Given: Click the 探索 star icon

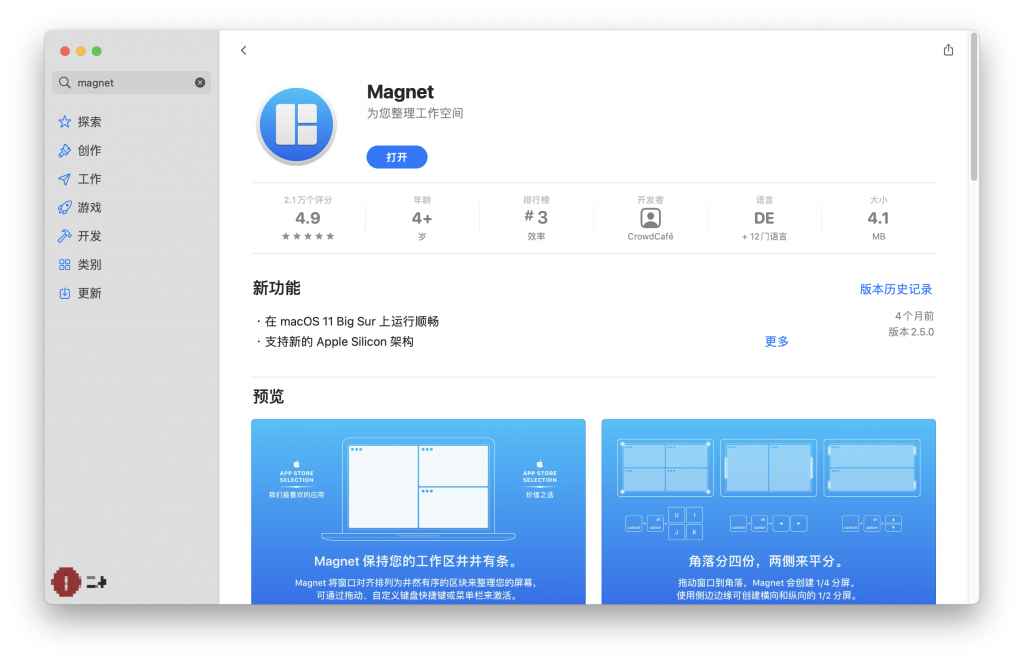Looking at the screenshot, I should [x=65, y=122].
